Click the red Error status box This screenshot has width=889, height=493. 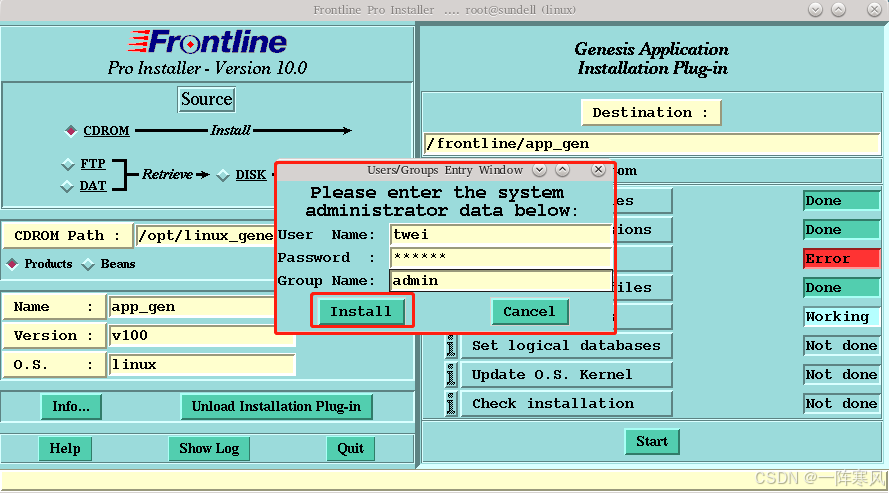coord(841,258)
